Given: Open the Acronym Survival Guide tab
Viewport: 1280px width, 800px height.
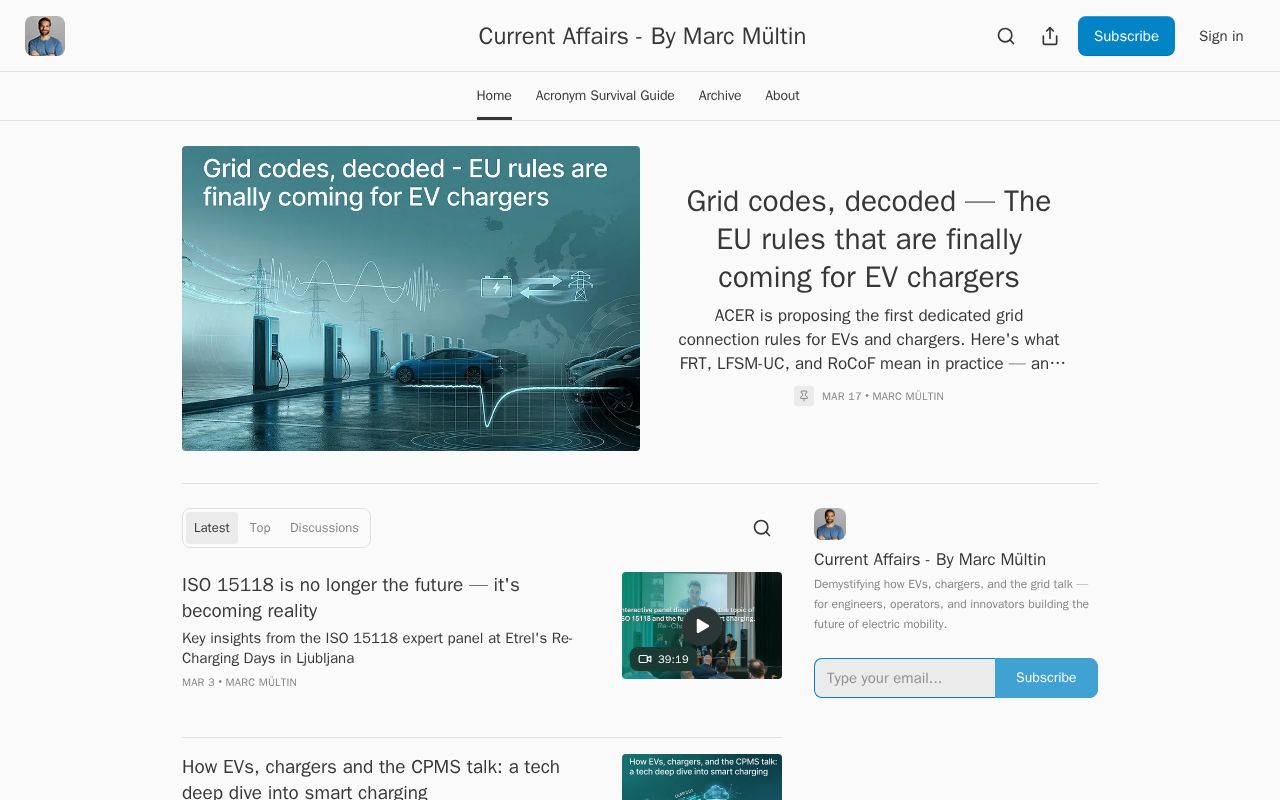Looking at the screenshot, I should pos(605,96).
